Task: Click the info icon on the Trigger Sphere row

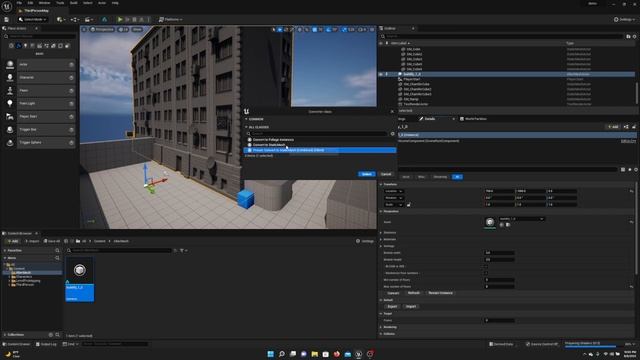Action: point(71,143)
